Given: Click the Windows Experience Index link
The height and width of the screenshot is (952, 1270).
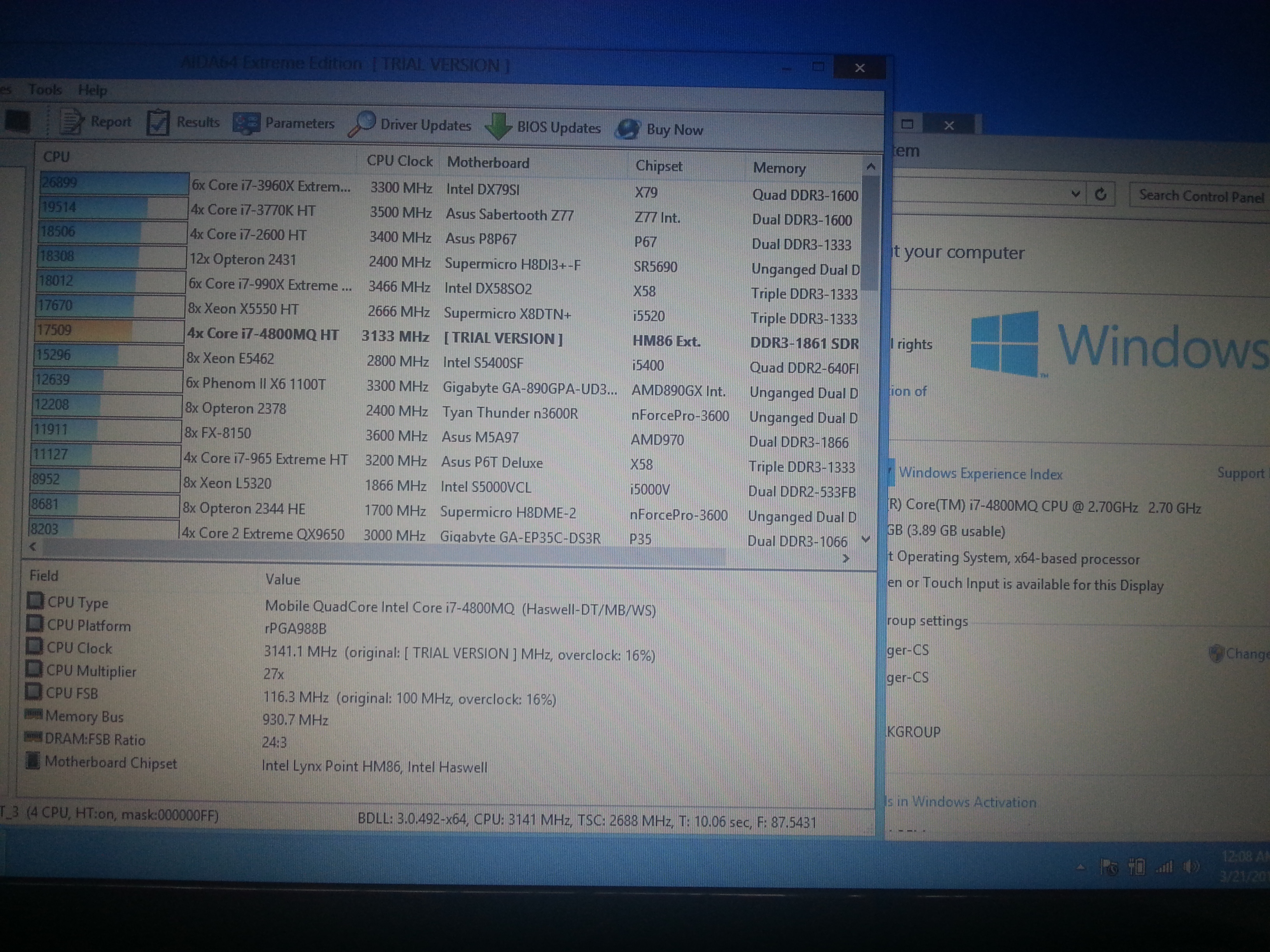Looking at the screenshot, I should pyautogui.click(x=981, y=473).
